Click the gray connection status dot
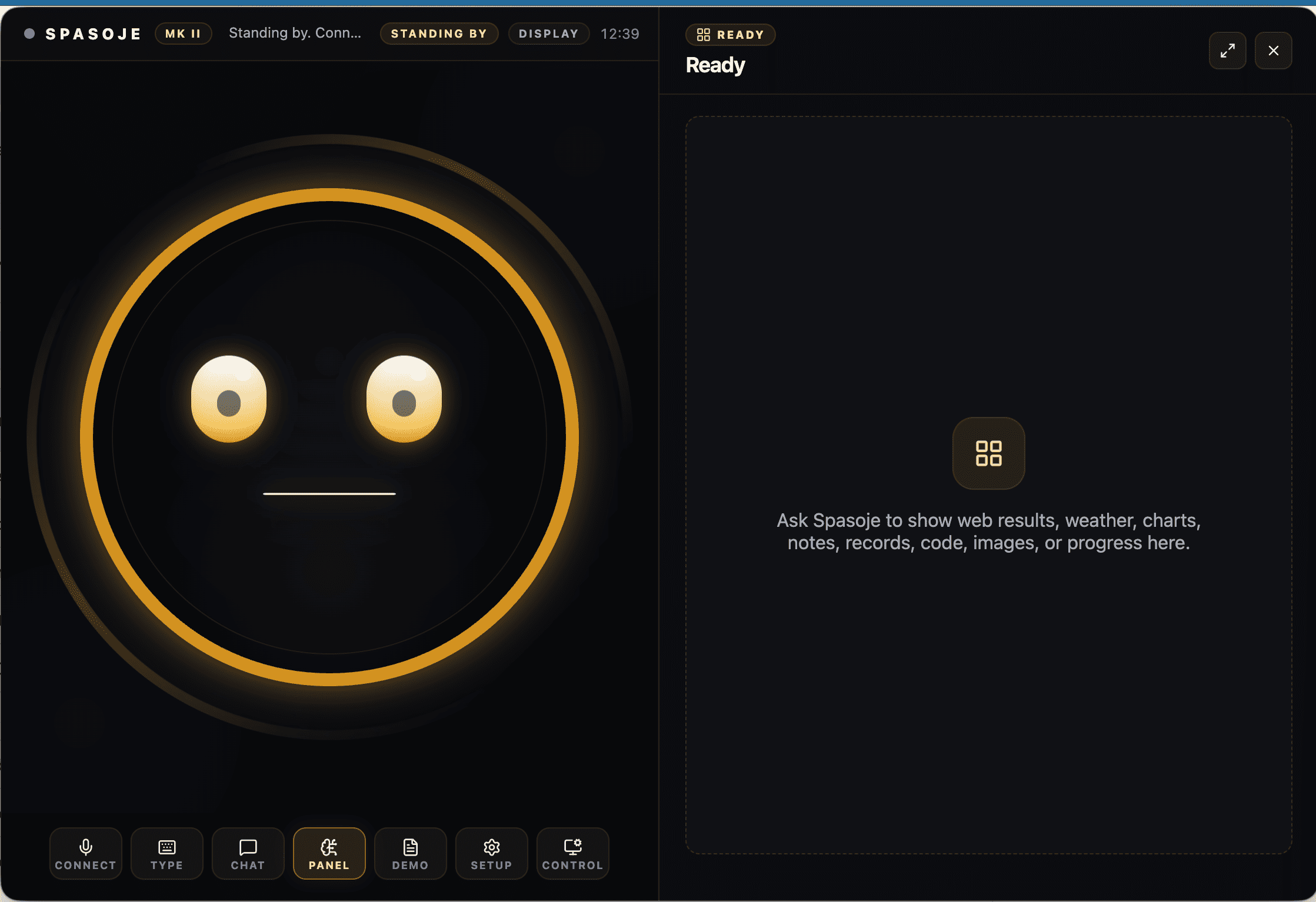Screen dimensions: 1316x902 click(29, 34)
